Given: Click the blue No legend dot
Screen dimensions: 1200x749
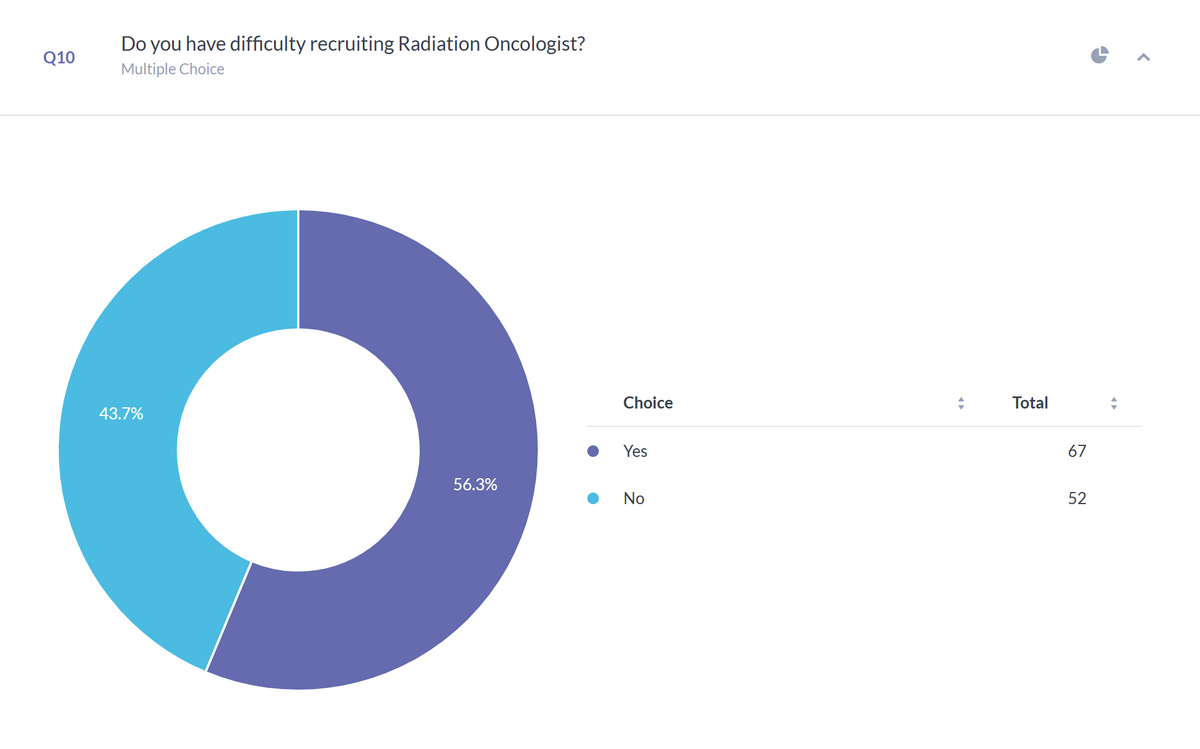Looking at the screenshot, I should point(593,498).
